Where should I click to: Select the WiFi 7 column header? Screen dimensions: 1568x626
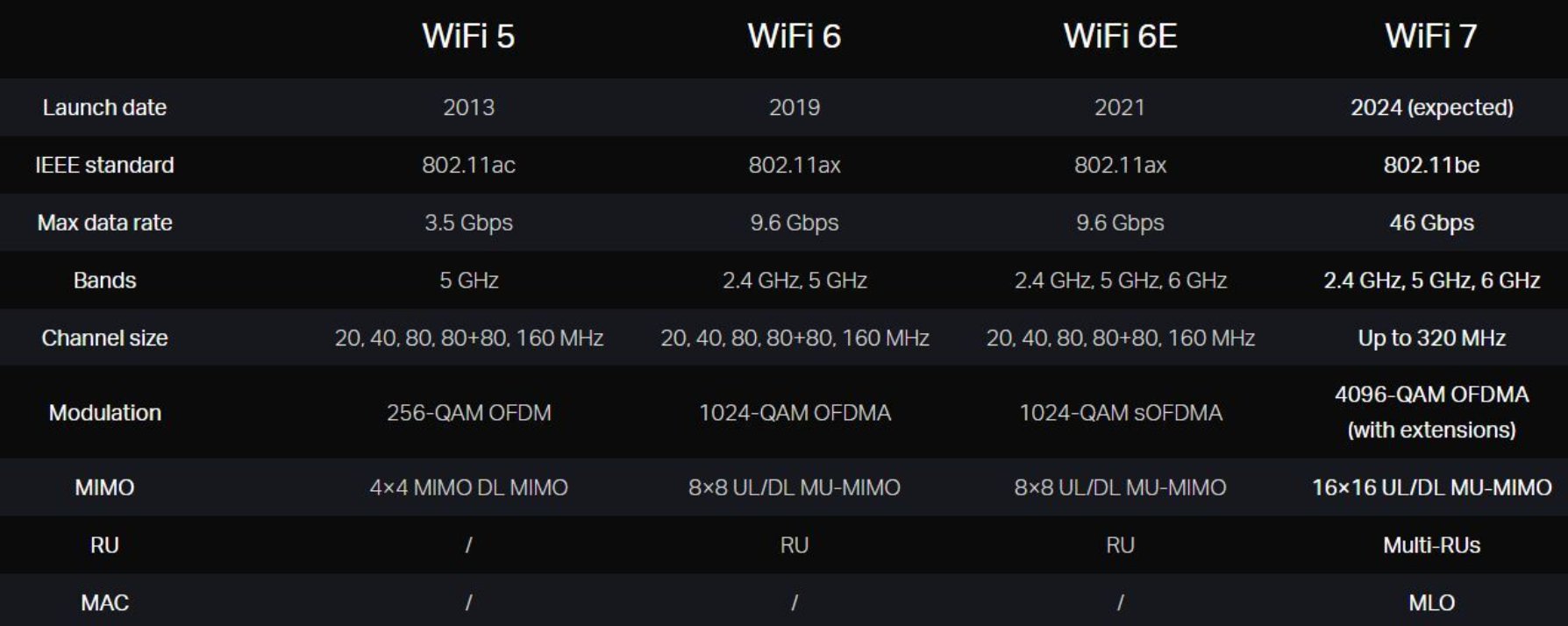[x=1430, y=37]
